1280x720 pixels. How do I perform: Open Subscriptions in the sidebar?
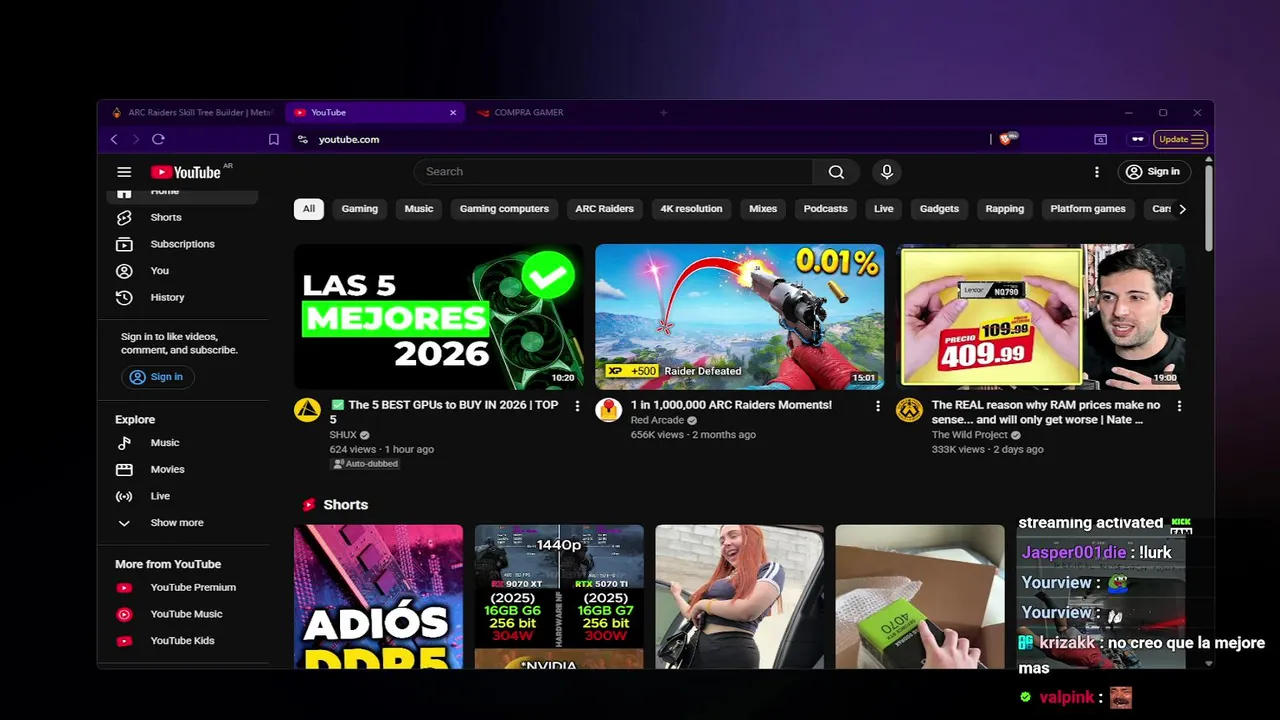[x=182, y=244]
